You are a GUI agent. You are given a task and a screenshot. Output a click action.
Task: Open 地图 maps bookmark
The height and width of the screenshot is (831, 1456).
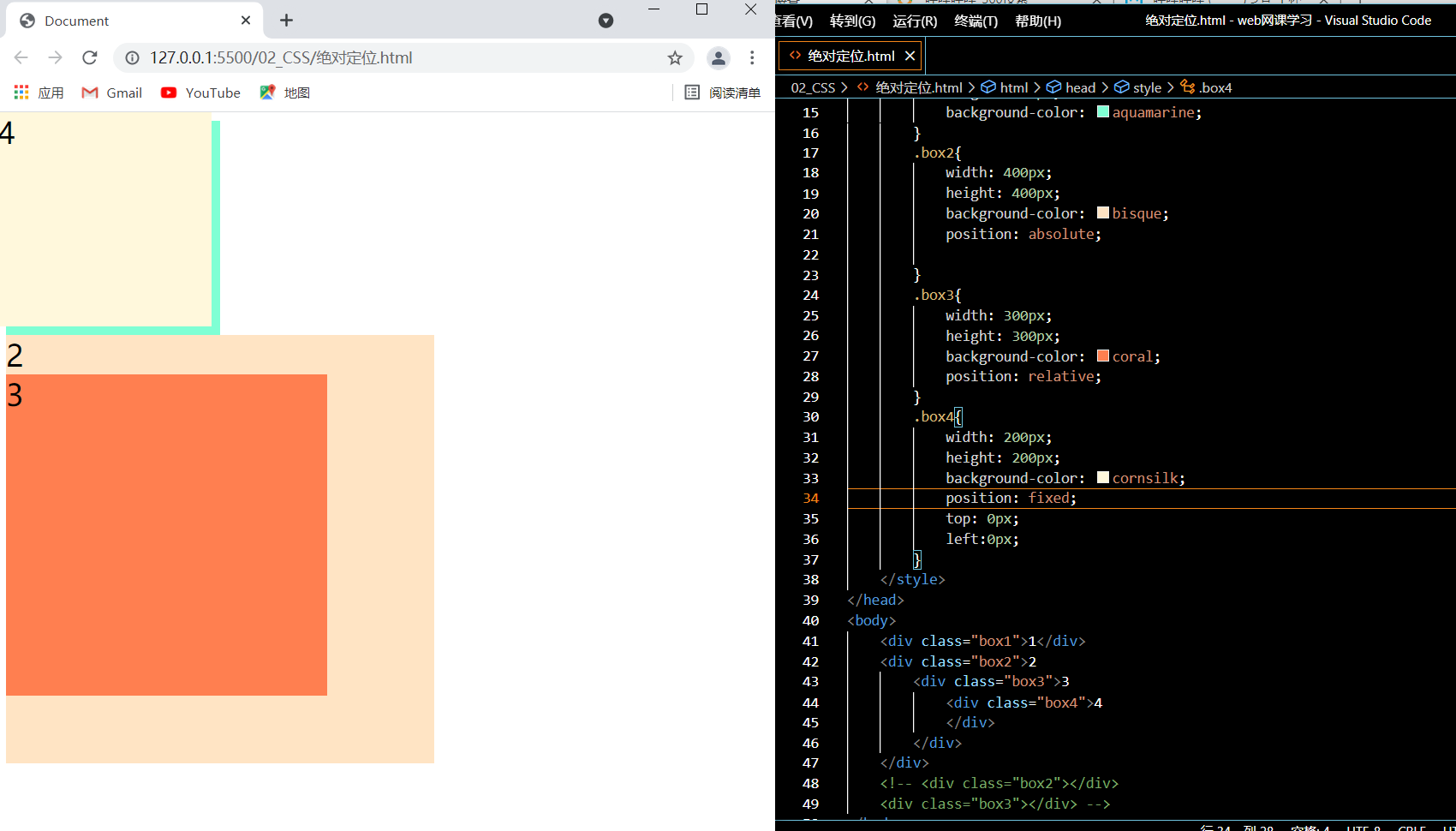click(x=285, y=93)
